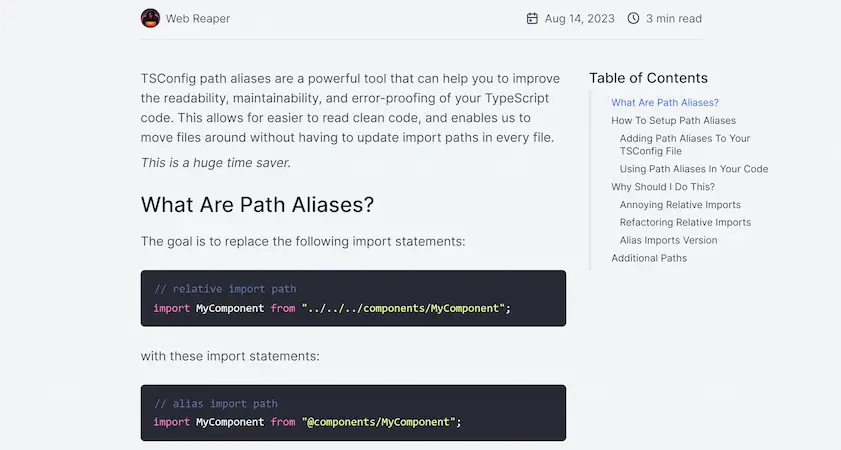
Task: Go to How To Setup Path Aliases
Action: pos(673,121)
